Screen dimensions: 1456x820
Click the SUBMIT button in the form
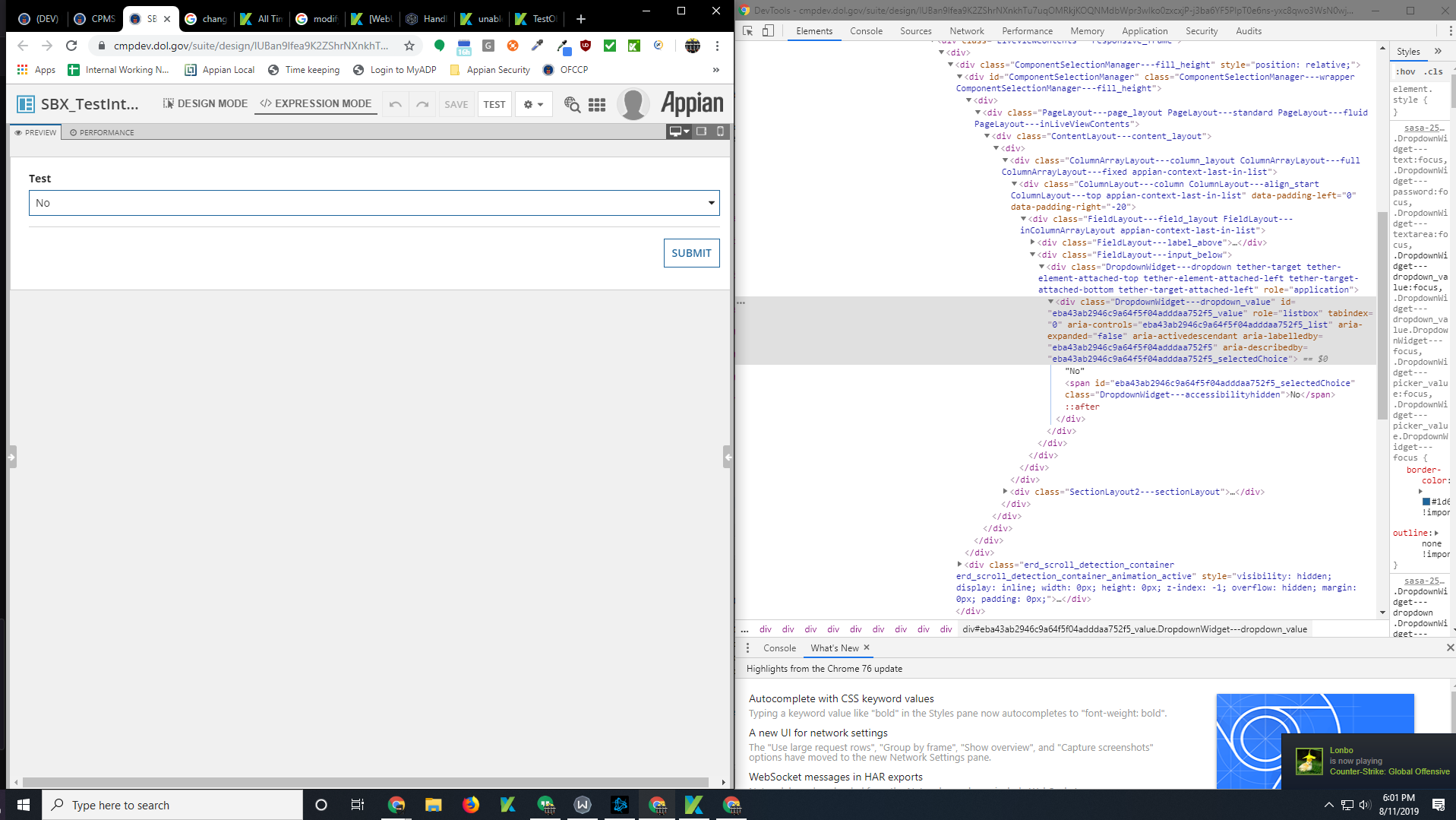coord(690,252)
